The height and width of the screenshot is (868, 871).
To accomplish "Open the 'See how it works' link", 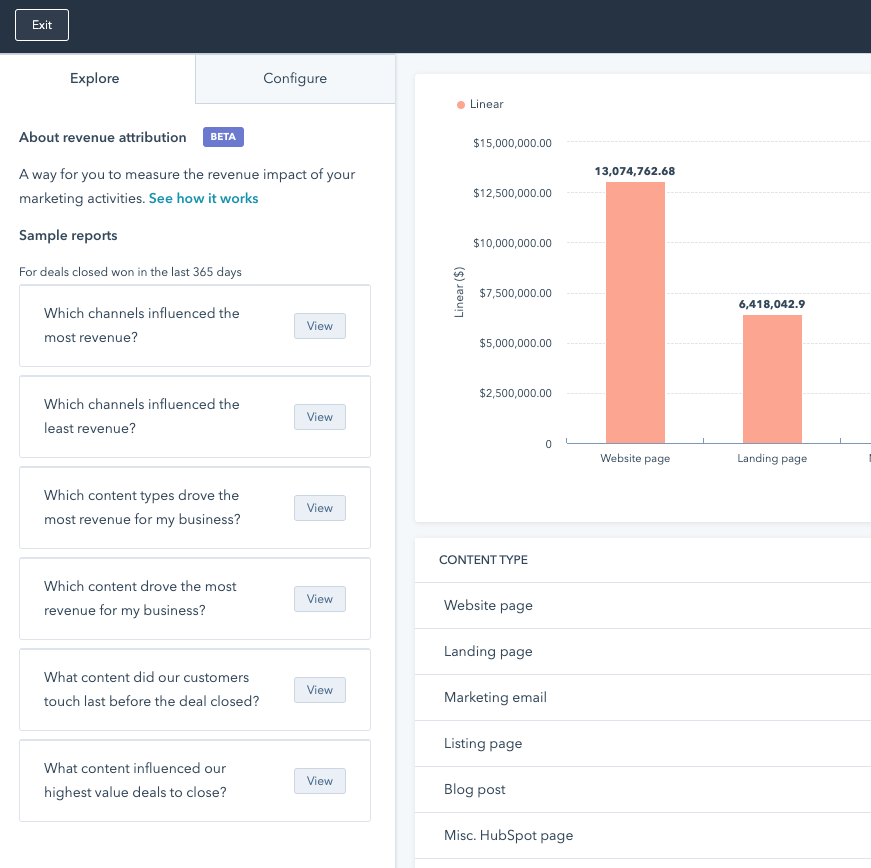I will click(203, 198).
